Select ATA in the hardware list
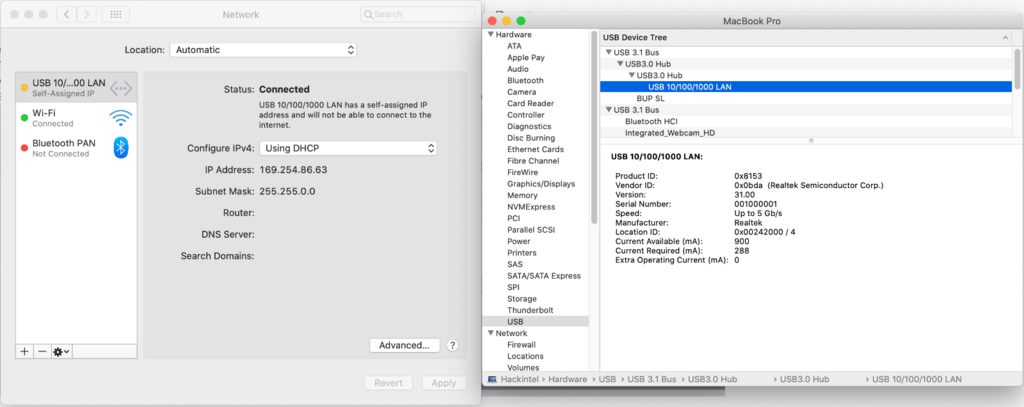 click(514, 46)
